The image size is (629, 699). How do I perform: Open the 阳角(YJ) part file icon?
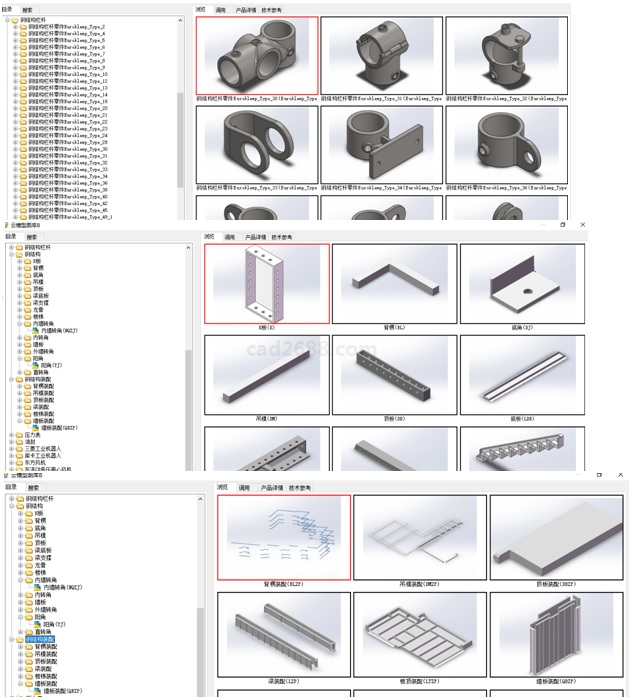click(x=36, y=366)
